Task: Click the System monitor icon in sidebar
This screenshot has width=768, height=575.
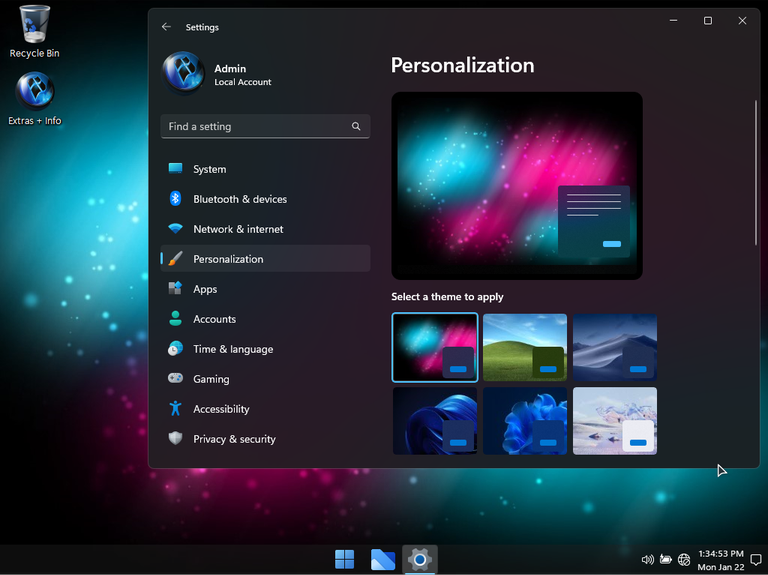Action: [x=176, y=169]
